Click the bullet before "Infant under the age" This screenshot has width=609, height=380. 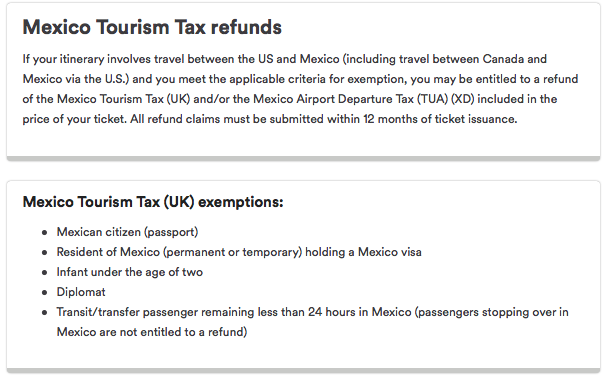[x=45, y=273]
